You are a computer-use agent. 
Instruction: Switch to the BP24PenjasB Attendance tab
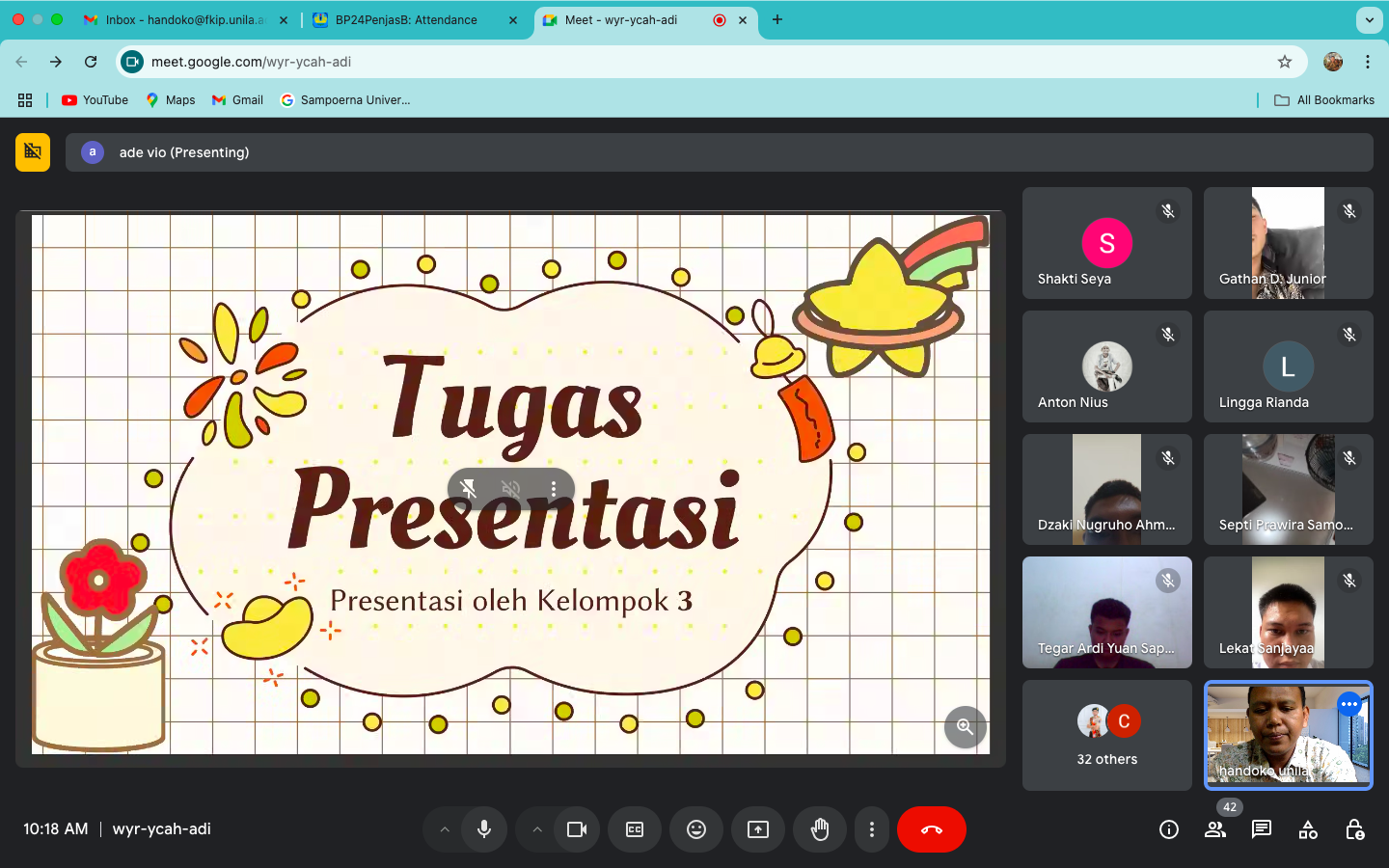pyautogui.click(x=406, y=19)
